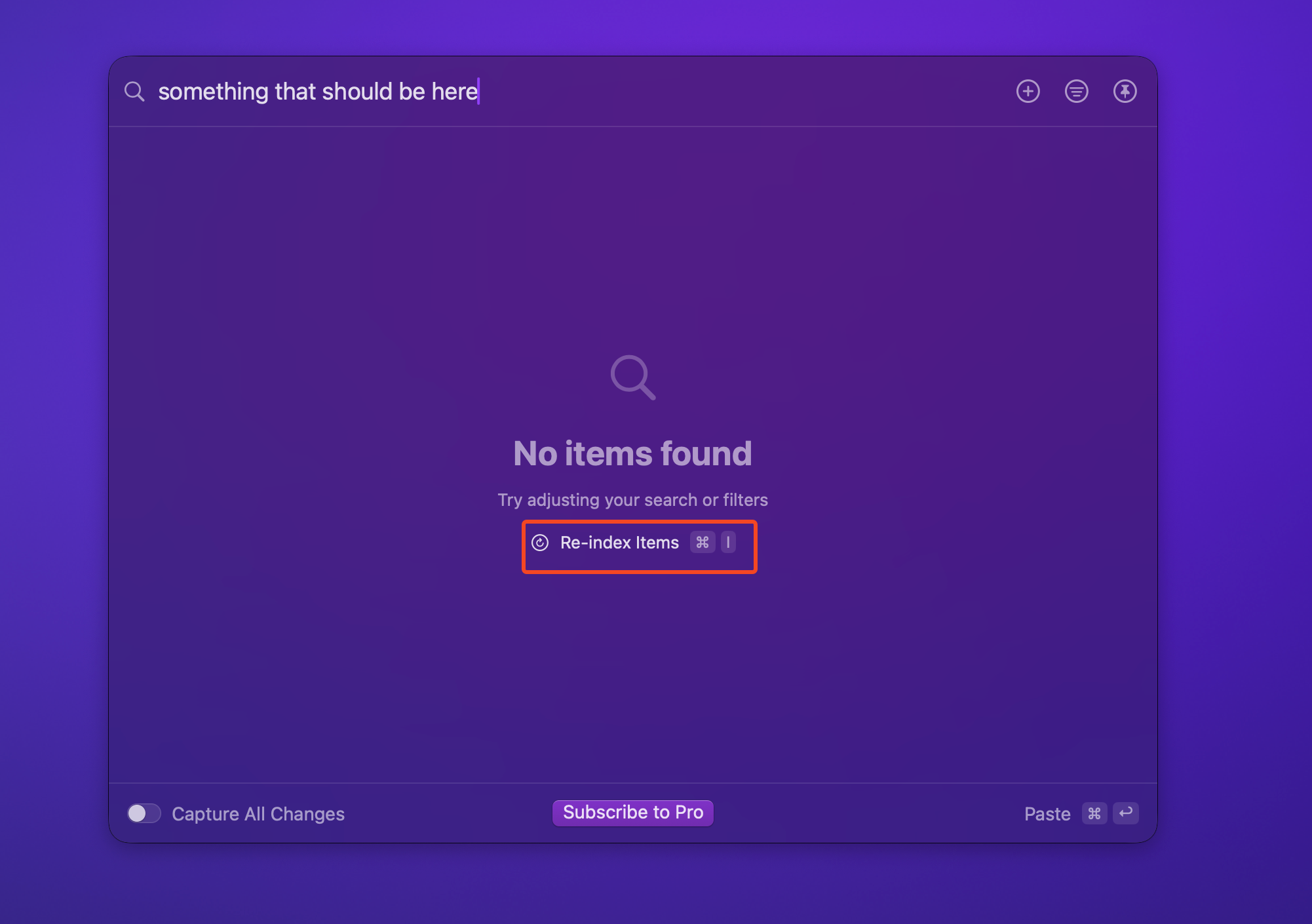1312x924 pixels.
Task: Click the 'Try adjusting your search or filters' text
Action: point(632,500)
